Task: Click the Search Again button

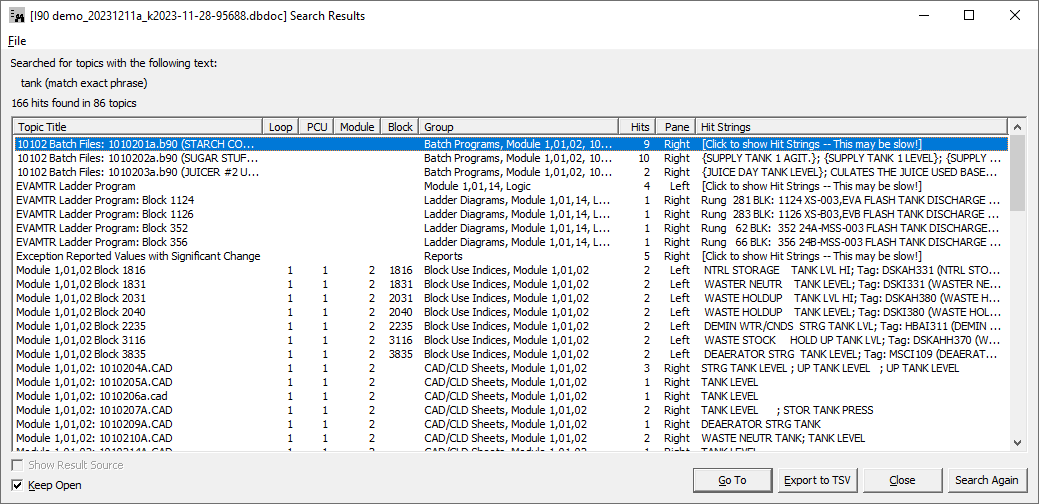Action: [x=987, y=480]
